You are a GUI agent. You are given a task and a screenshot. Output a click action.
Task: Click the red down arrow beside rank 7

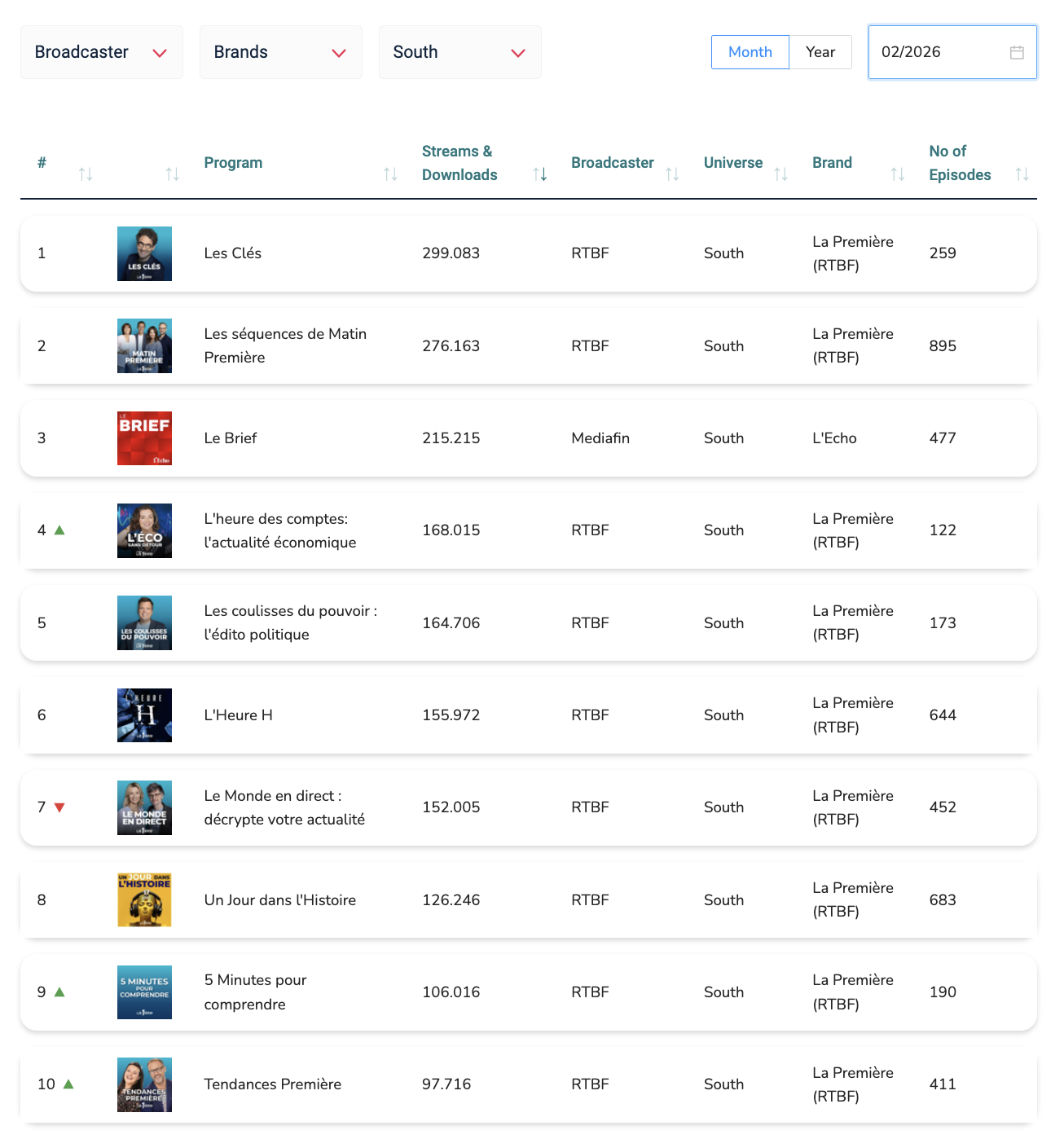tap(59, 807)
